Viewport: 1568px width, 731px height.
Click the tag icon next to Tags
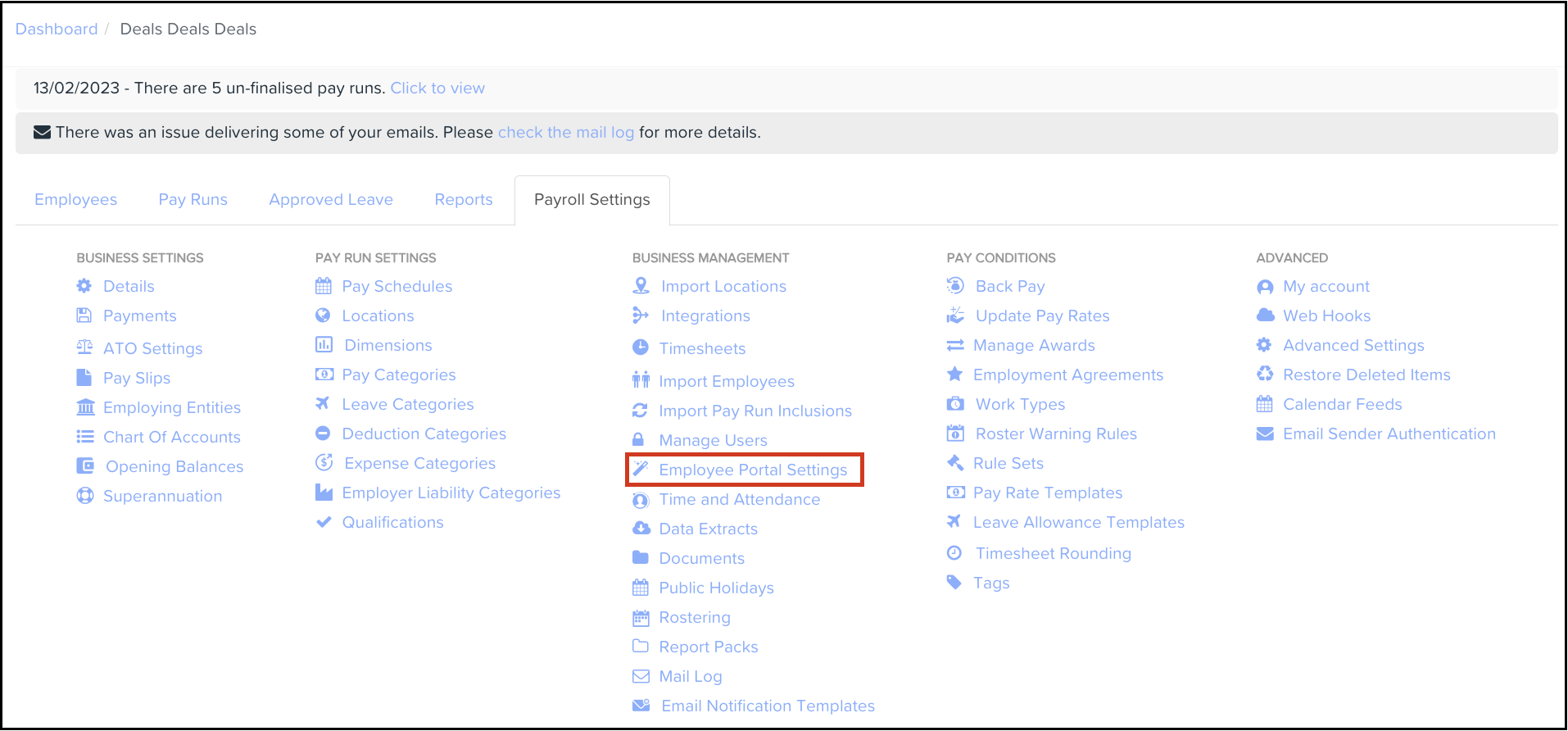click(x=954, y=583)
